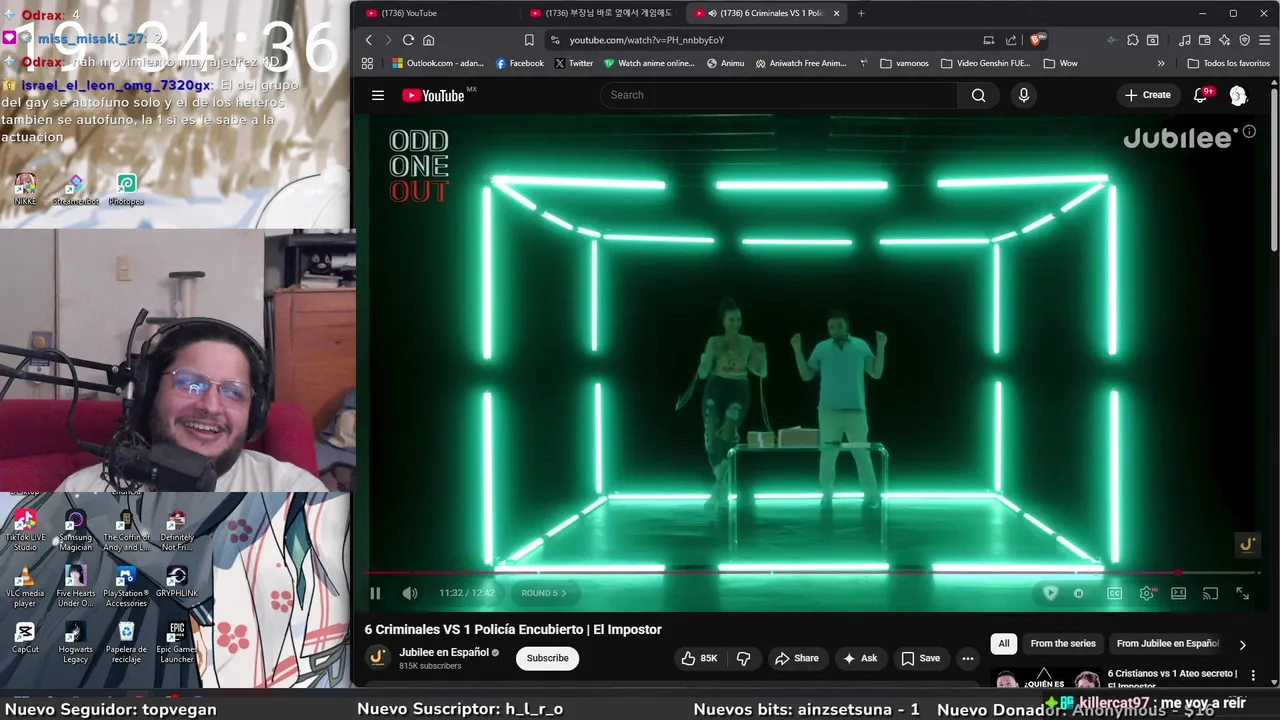Enter fullscreen mode in the player
This screenshot has height=720, width=1280.
tap(1242, 593)
